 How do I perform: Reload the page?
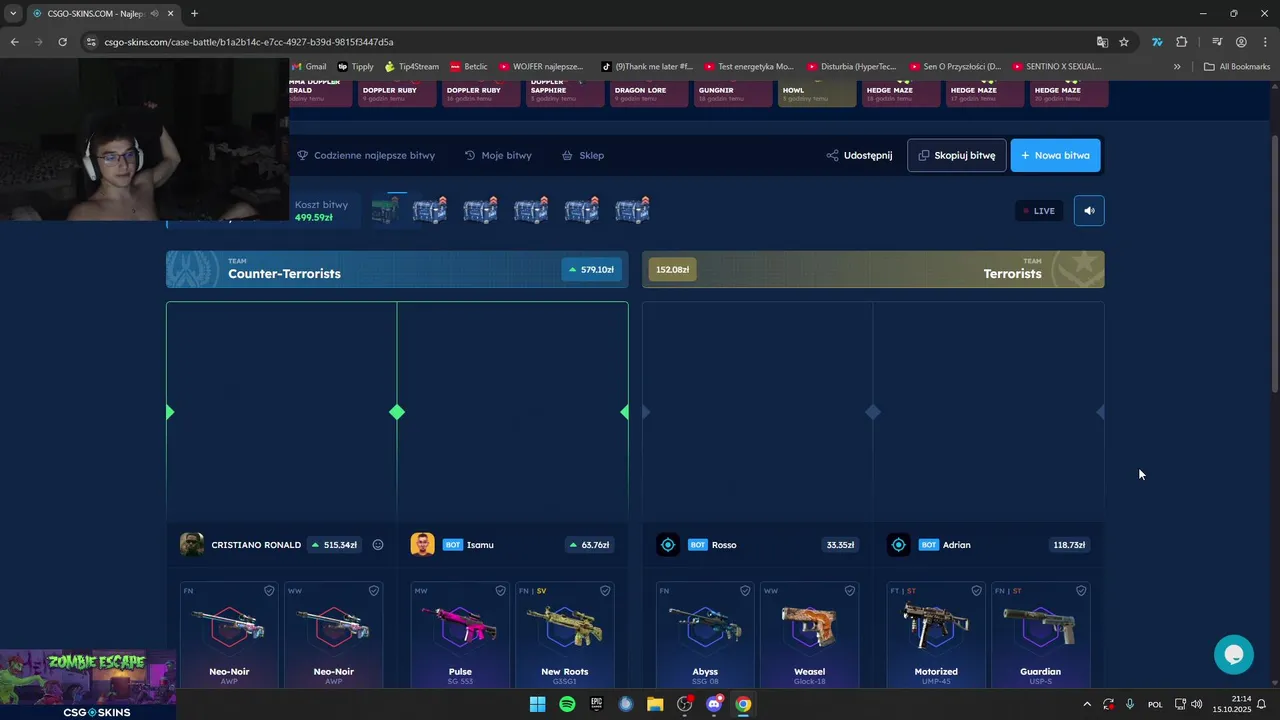pyautogui.click(x=62, y=42)
